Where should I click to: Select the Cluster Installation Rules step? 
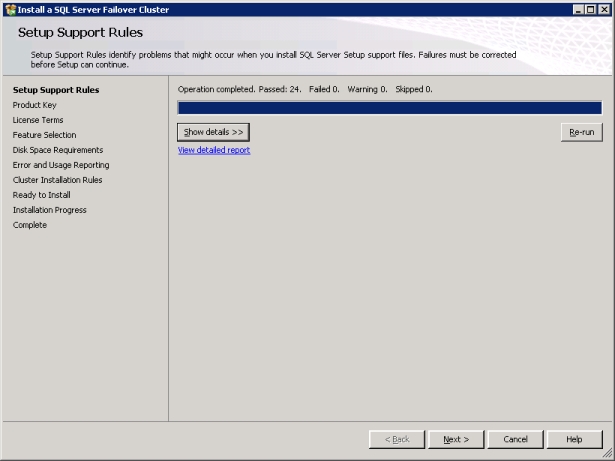(x=57, y=180)
